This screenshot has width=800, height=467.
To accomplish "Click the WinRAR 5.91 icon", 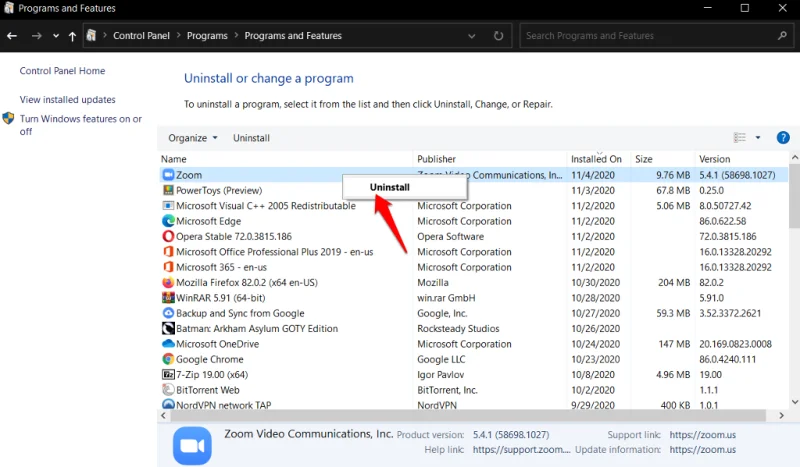I will click(168, 297).
